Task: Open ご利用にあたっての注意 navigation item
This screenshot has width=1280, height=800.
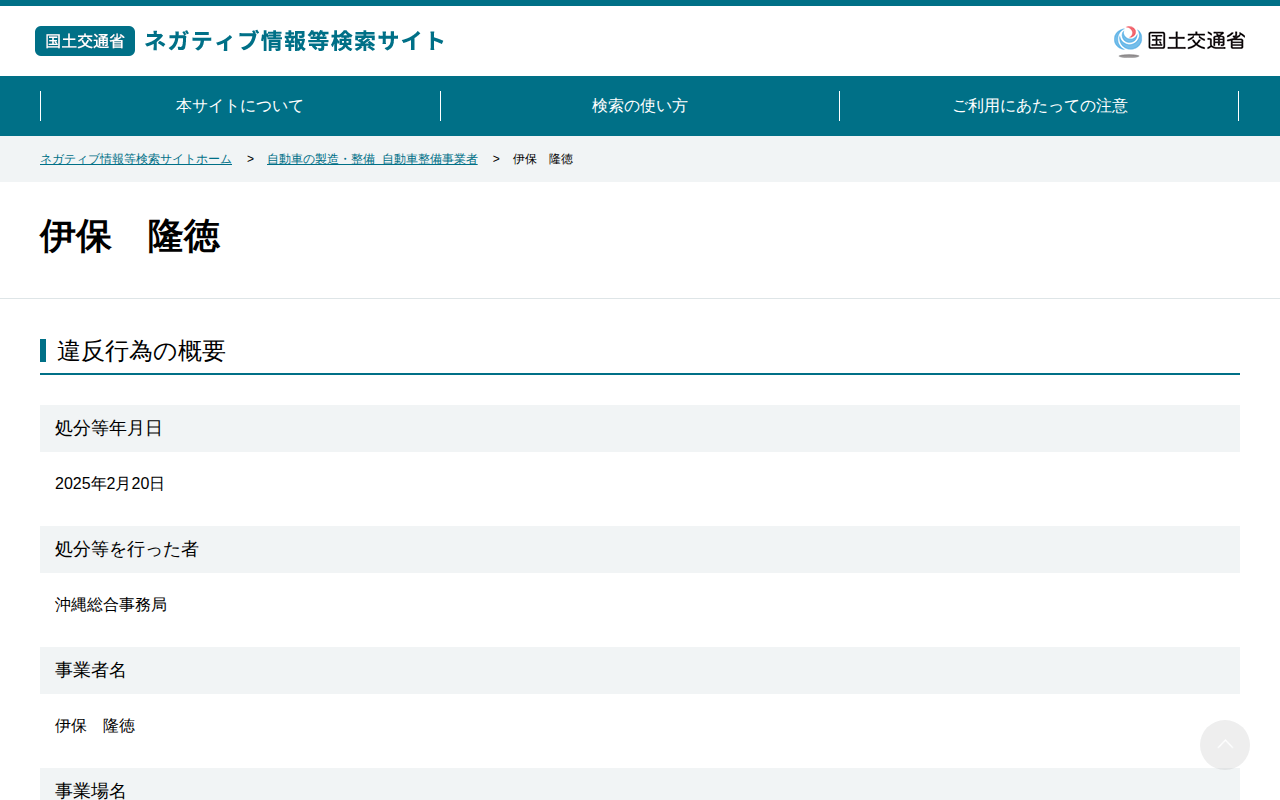Action: (1040, 106)
